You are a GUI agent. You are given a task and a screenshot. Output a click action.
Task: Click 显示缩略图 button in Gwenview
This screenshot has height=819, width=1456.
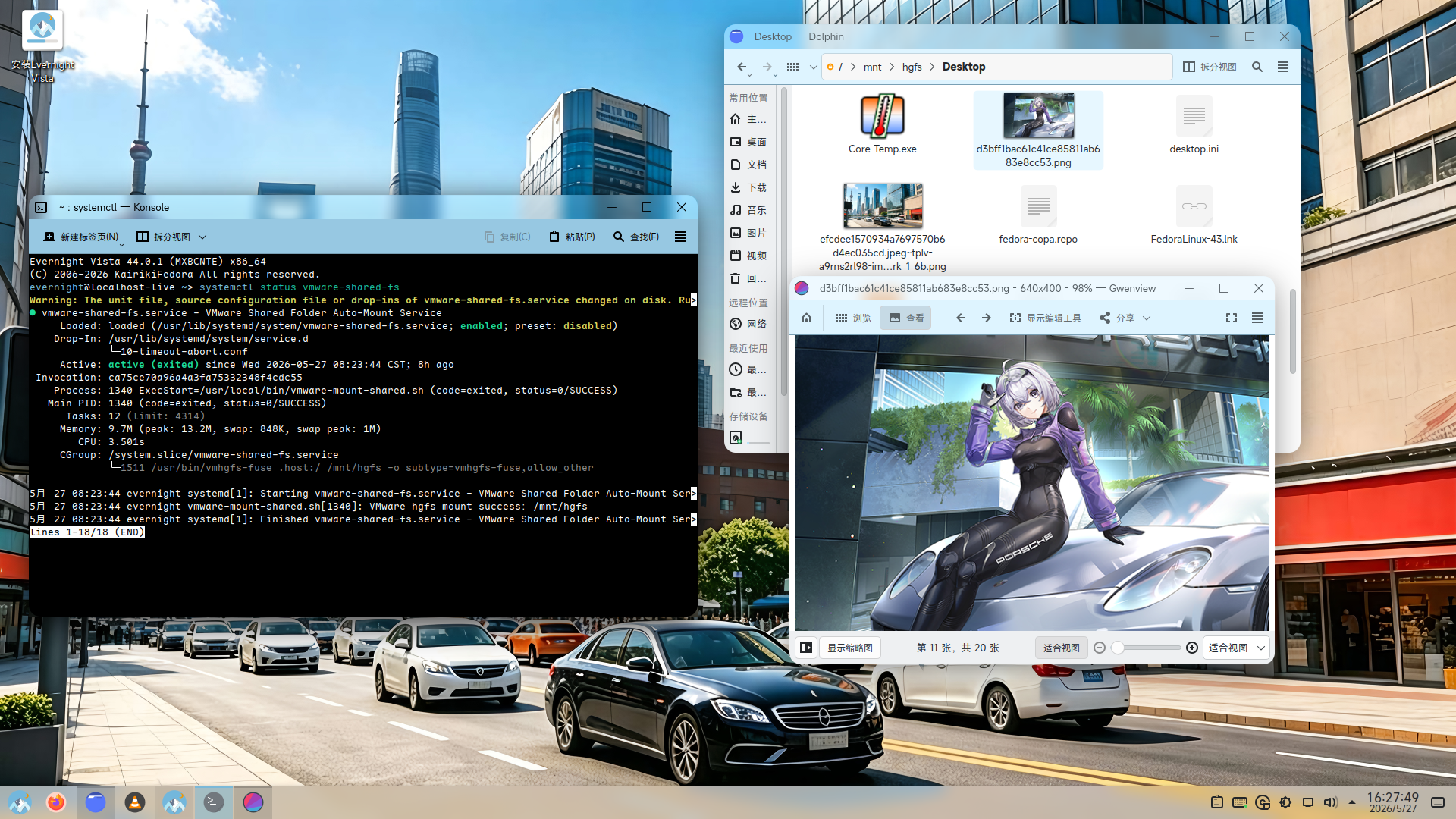pyautogui.click(x=849, y=648)
